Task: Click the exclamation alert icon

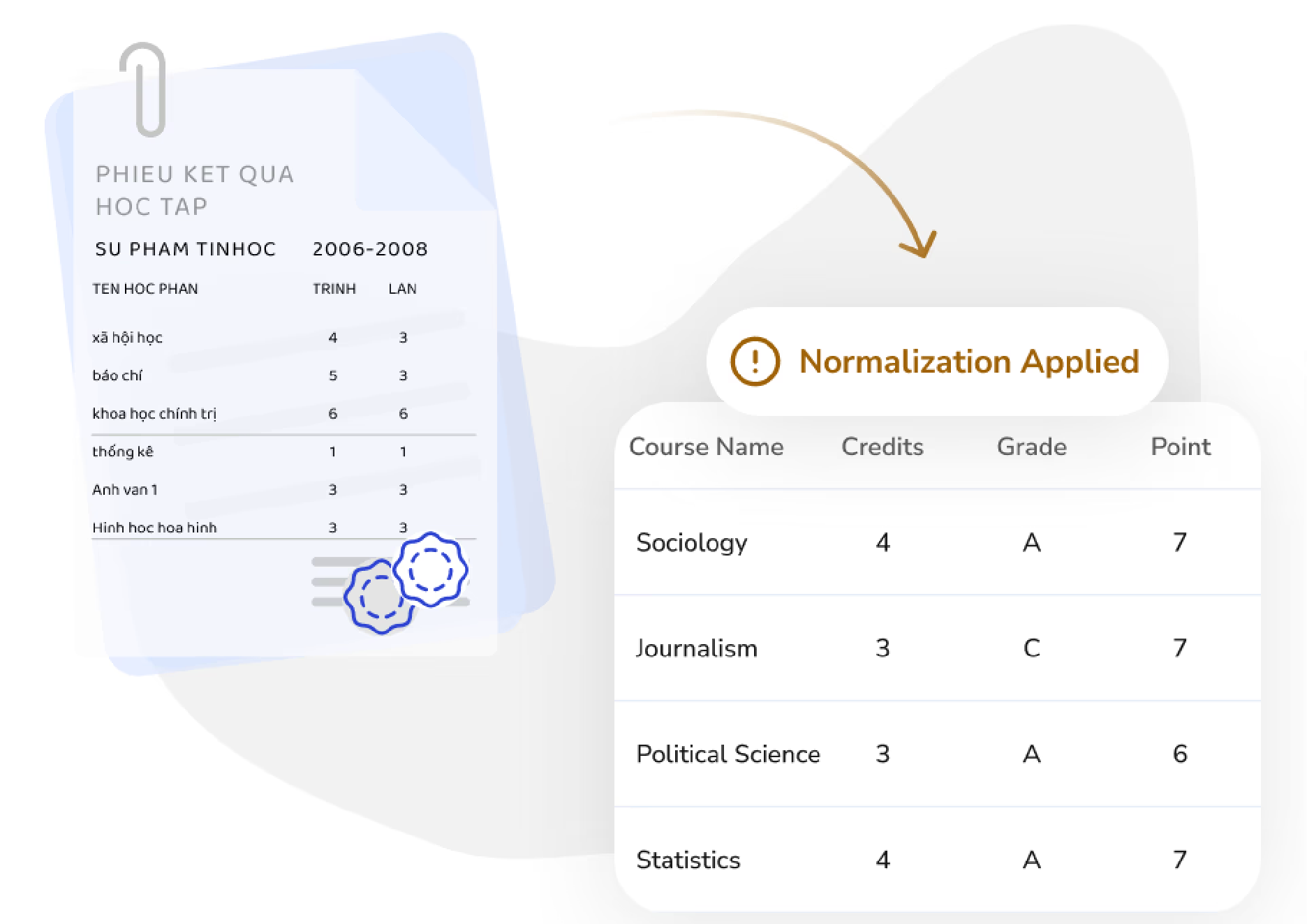Action: (755, 362)
